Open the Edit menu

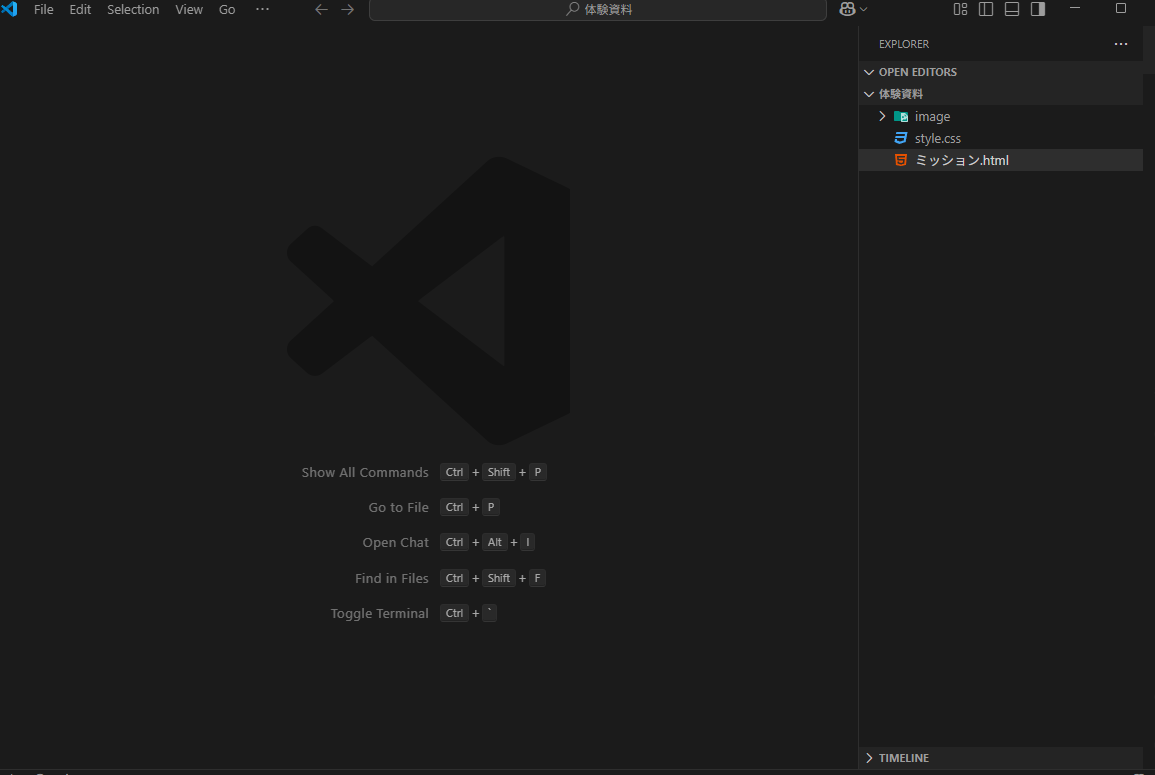pyautogui.click(x=80, y=10)
